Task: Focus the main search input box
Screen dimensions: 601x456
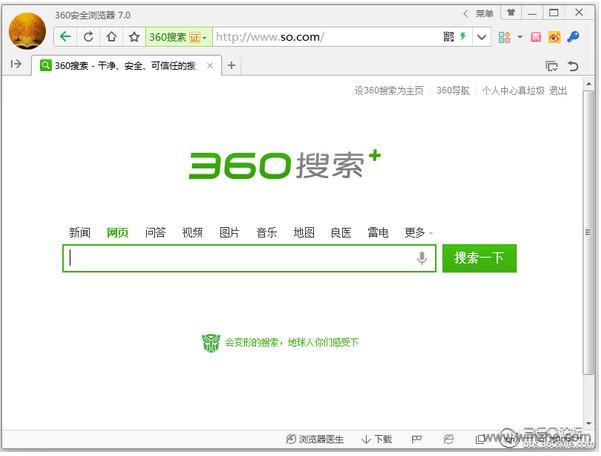Action: click(x=249, y=258)
